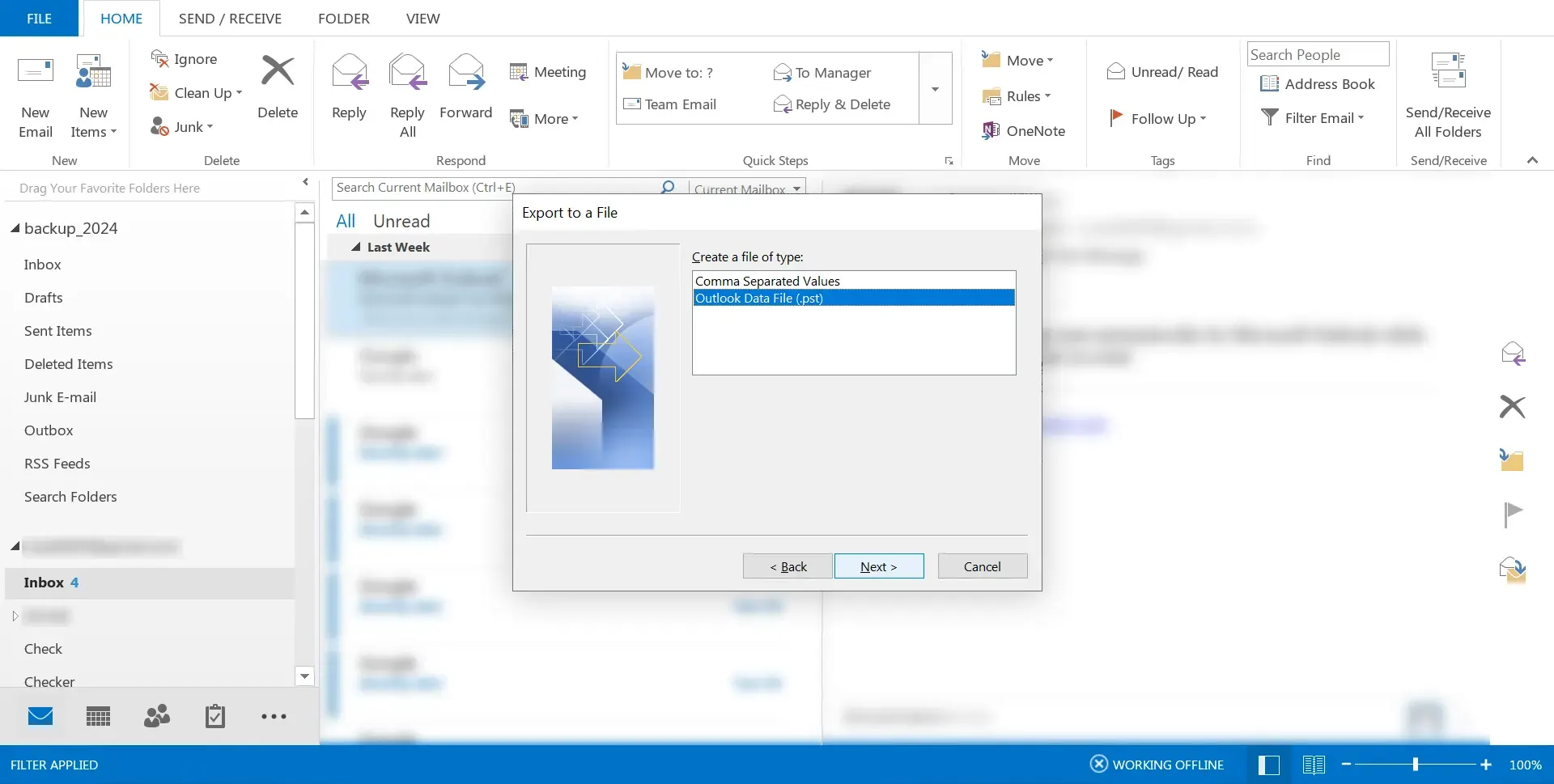
Task: Switch to the VIEW tab
Action: tap(422, 18)
